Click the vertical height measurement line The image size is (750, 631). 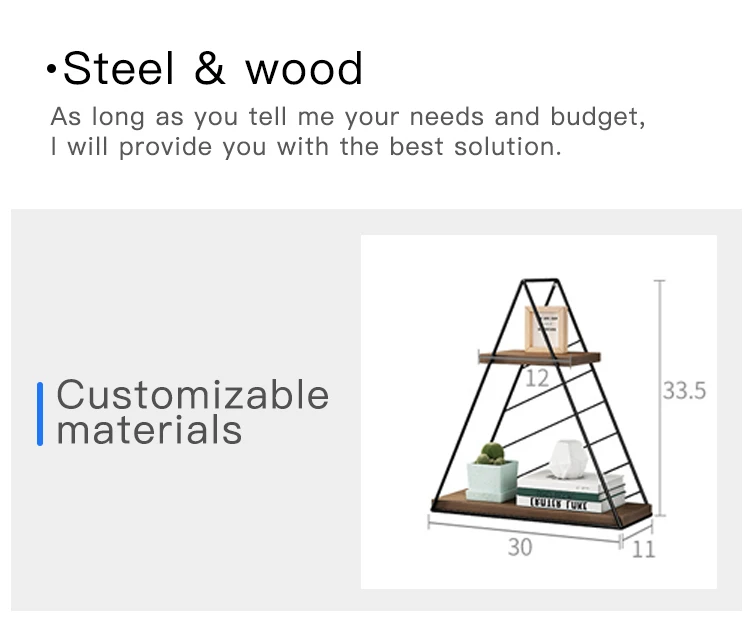click(660, 398)
